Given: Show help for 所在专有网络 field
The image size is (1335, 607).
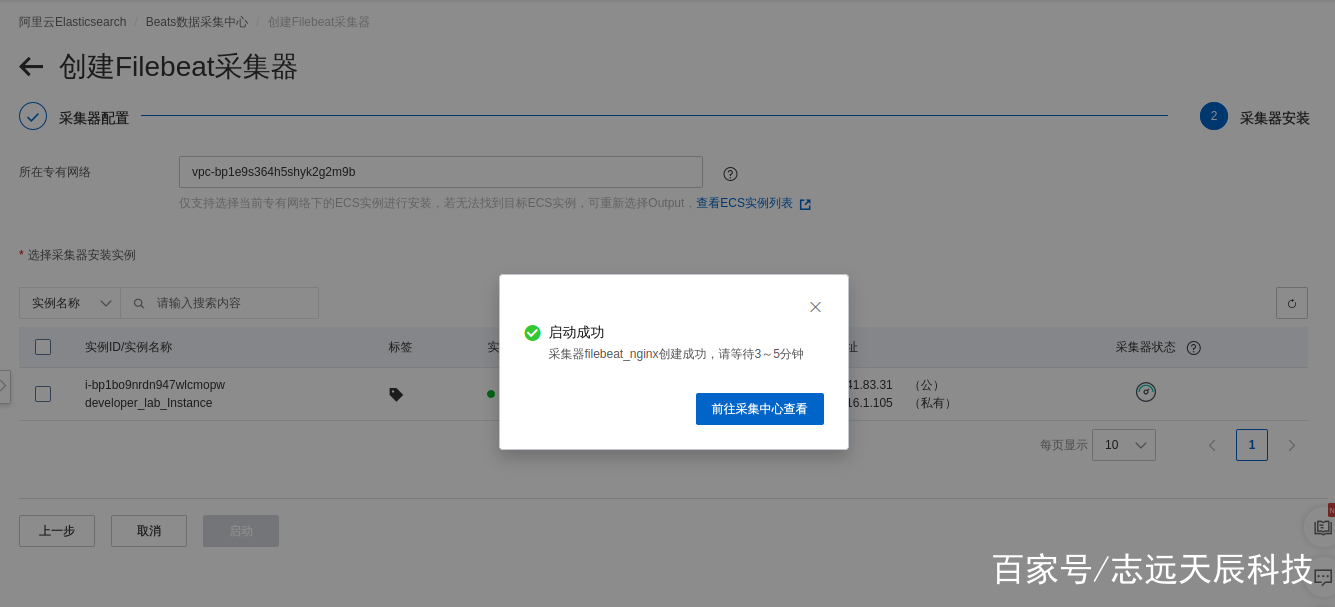Looking at the screenshot, I should (x=730, y=173).
